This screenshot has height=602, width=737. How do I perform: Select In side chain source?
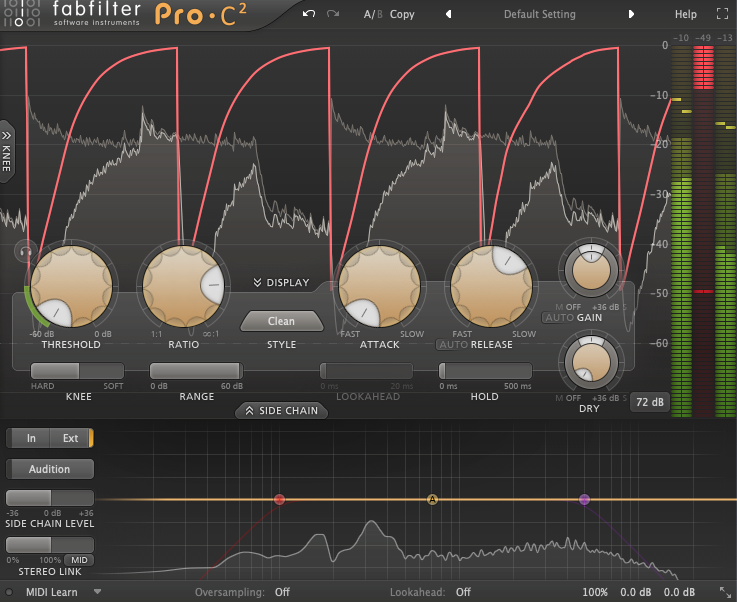click(x=30, y=438)
